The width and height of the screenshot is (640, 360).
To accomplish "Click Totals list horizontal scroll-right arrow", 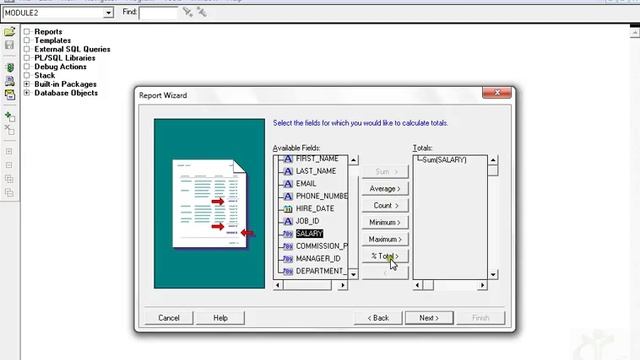I will (x=482, y=285).
